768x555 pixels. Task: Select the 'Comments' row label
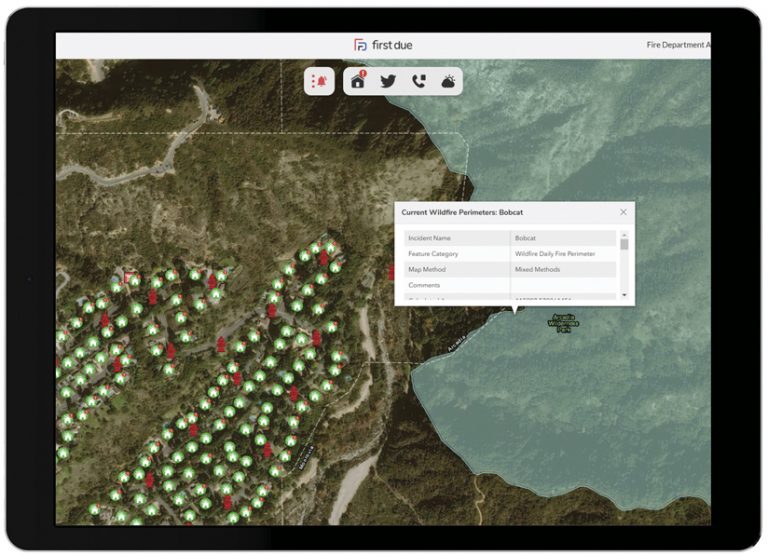pos(424,285)
